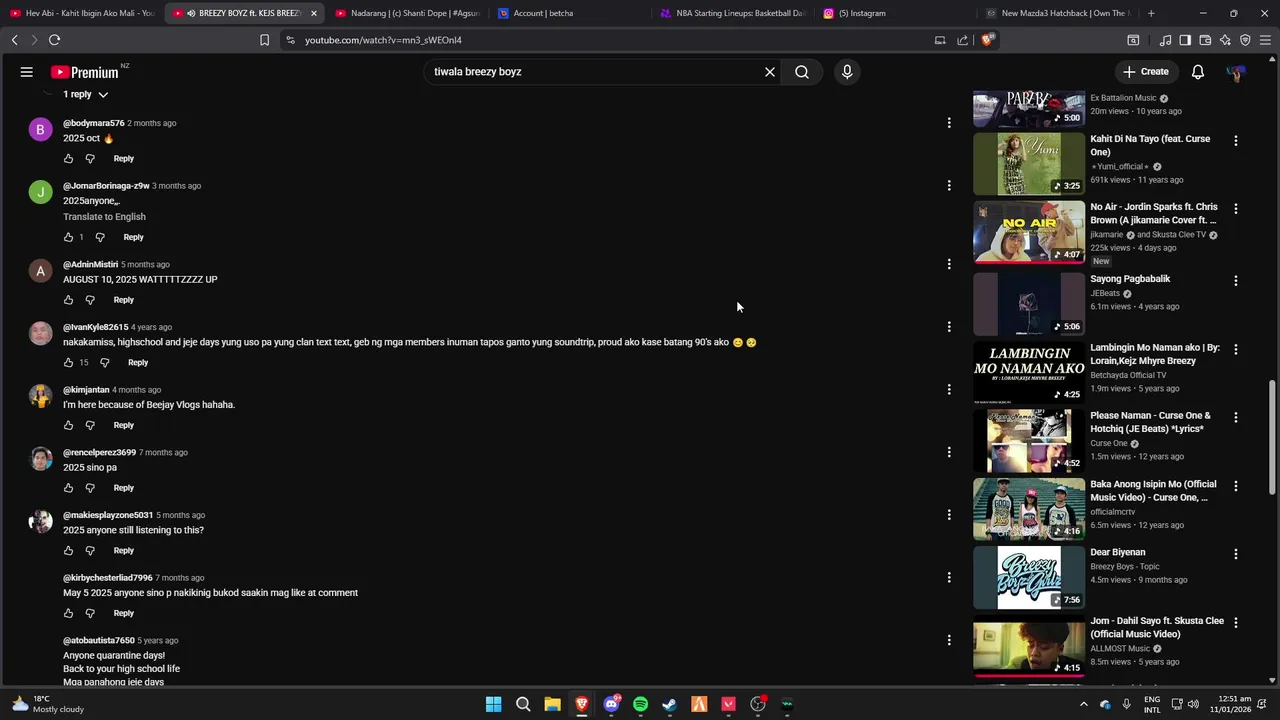Open Kahit Di Na Tayo video title
Image resolution: width=1280 pixels, height=720 pixels.
click(x=1150, y=146)
